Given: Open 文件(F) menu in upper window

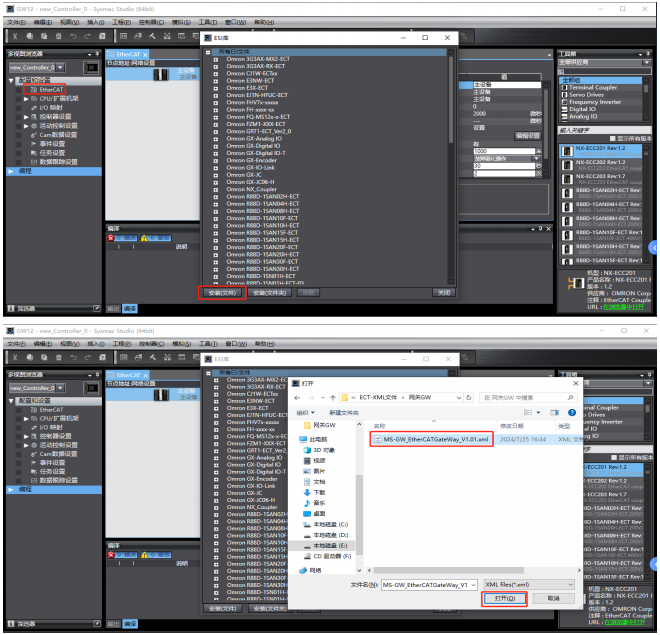Looking at the screenshot, I should point(16,22).
